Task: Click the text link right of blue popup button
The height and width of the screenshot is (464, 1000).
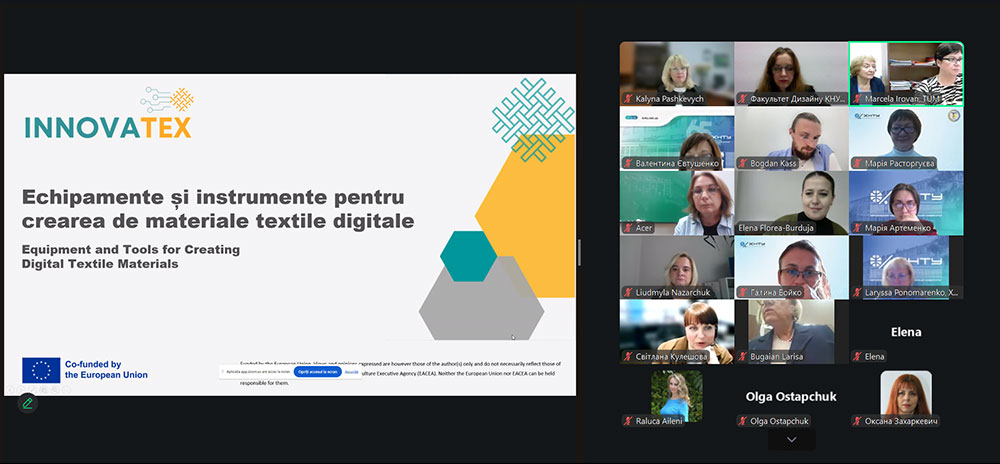Action: coord(352,371)
